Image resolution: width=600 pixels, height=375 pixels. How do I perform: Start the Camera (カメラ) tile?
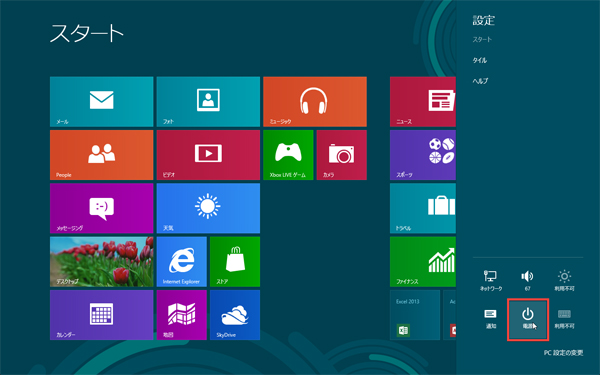(x=342, y=155)
